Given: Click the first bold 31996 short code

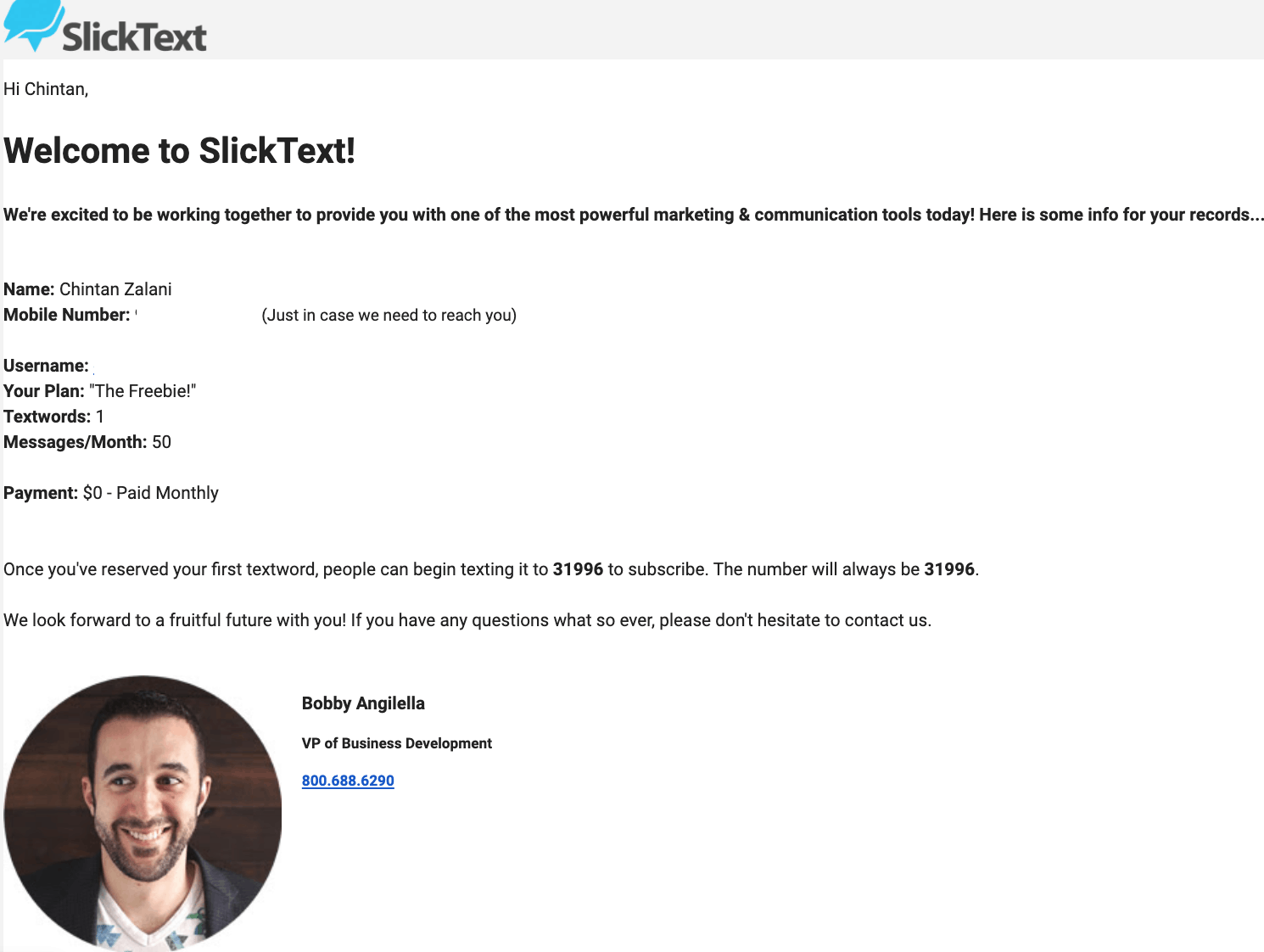Looking at the screenshot, I should (x=578, y=569).
